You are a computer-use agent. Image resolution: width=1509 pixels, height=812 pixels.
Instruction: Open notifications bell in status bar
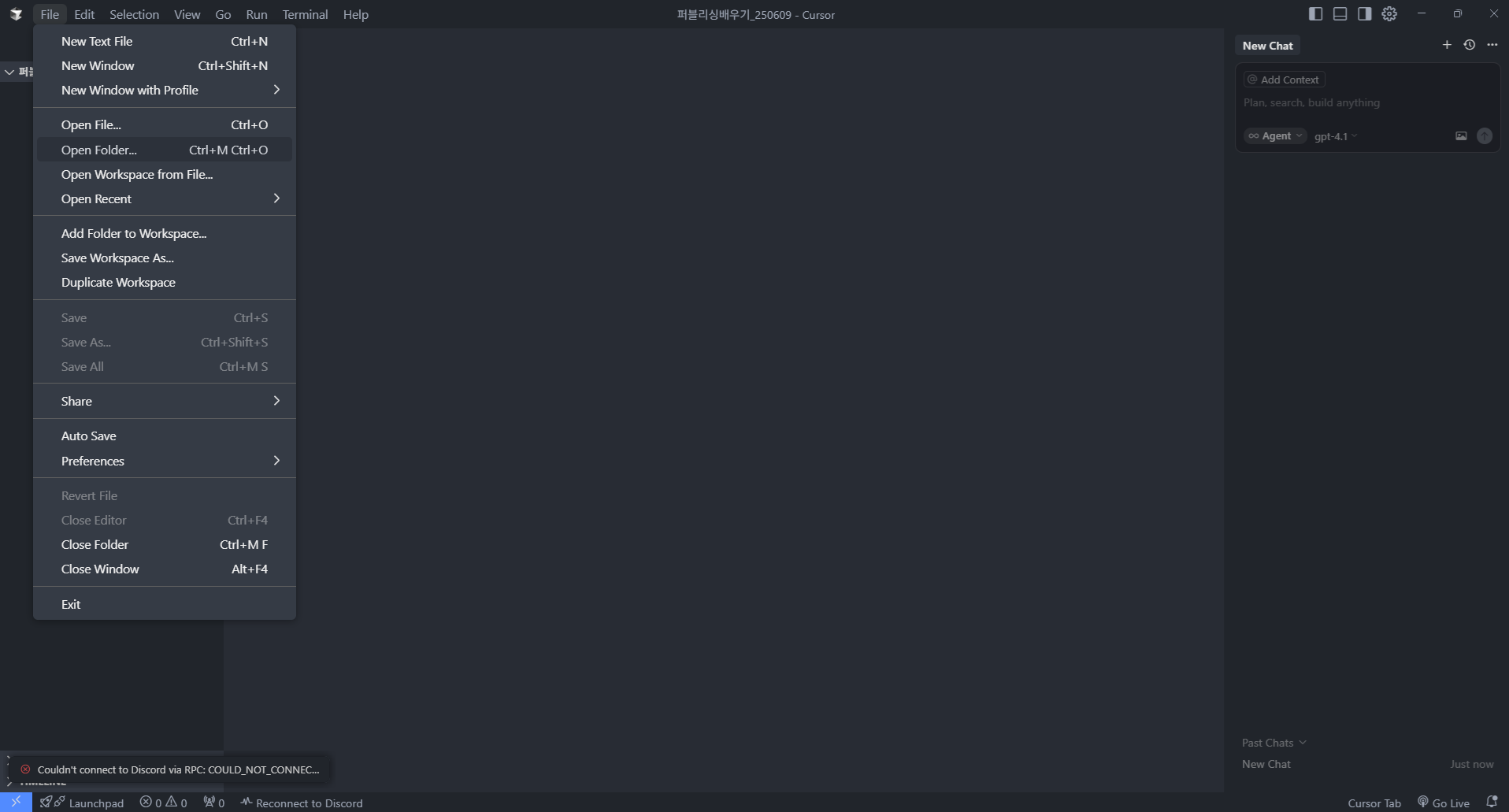[1492, 802]
